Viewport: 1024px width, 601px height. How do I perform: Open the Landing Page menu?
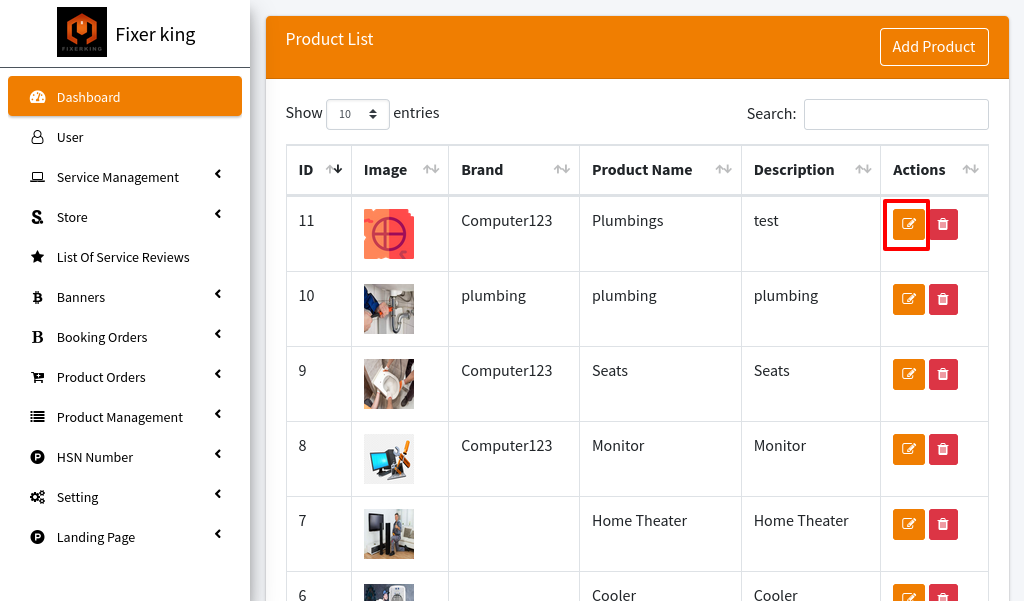(125, 537)
